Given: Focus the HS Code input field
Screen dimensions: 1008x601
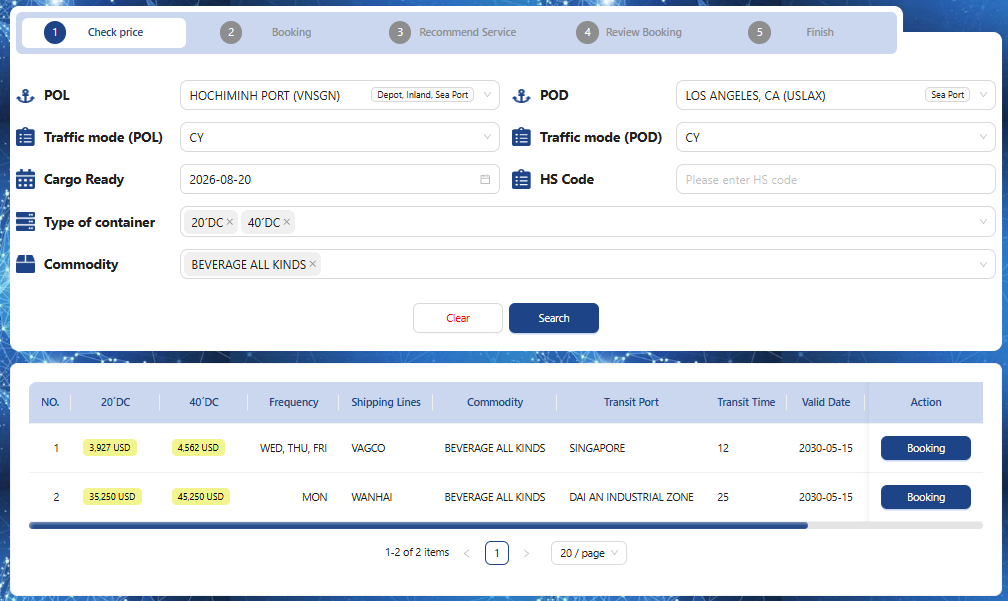Looking at the screenshot, I should coord(836,179).
